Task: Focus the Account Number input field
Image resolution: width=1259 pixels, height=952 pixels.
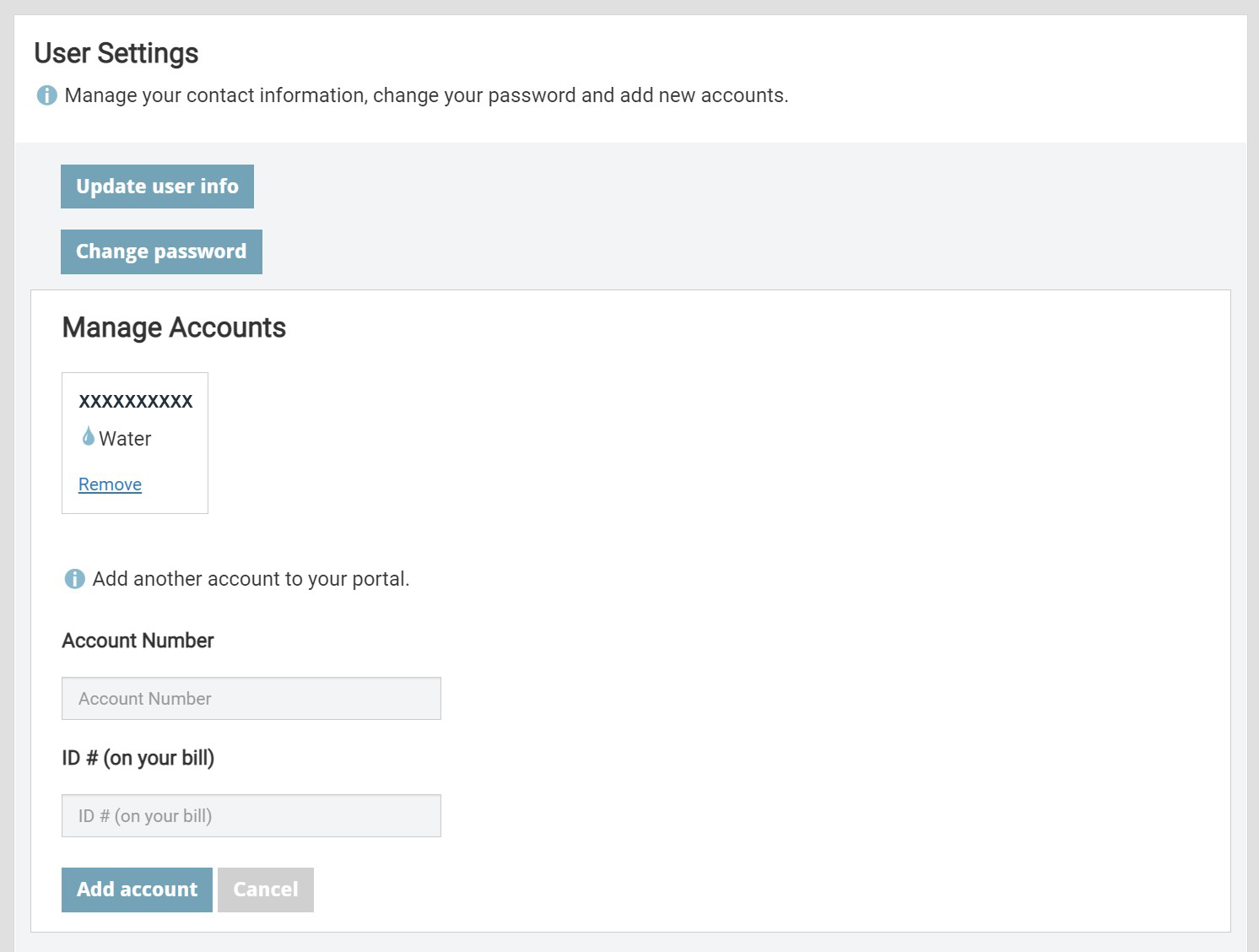Action: [251, 699]
